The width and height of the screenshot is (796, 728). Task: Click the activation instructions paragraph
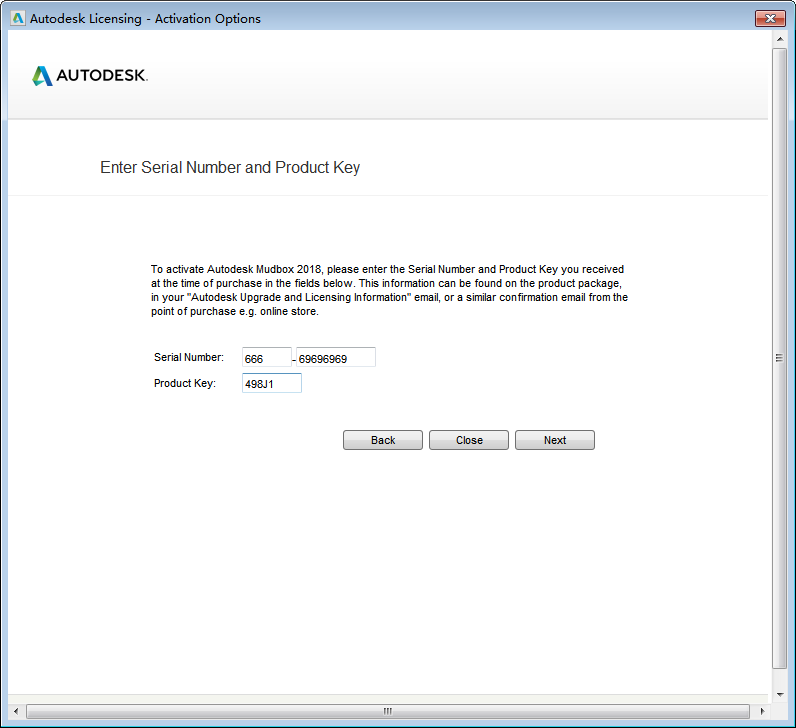coord(389,290)
